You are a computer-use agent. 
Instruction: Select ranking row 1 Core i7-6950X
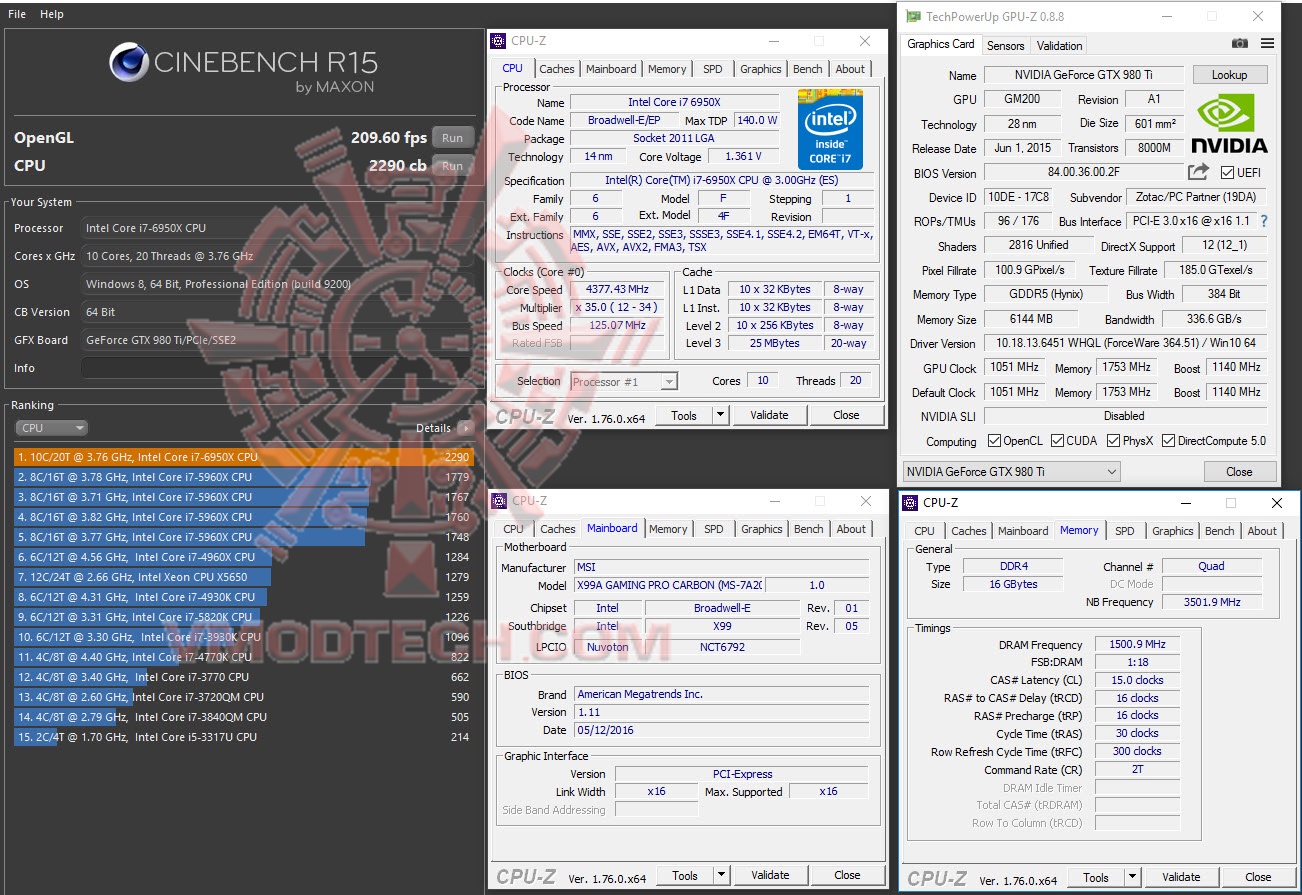click(x=244, y=457)
